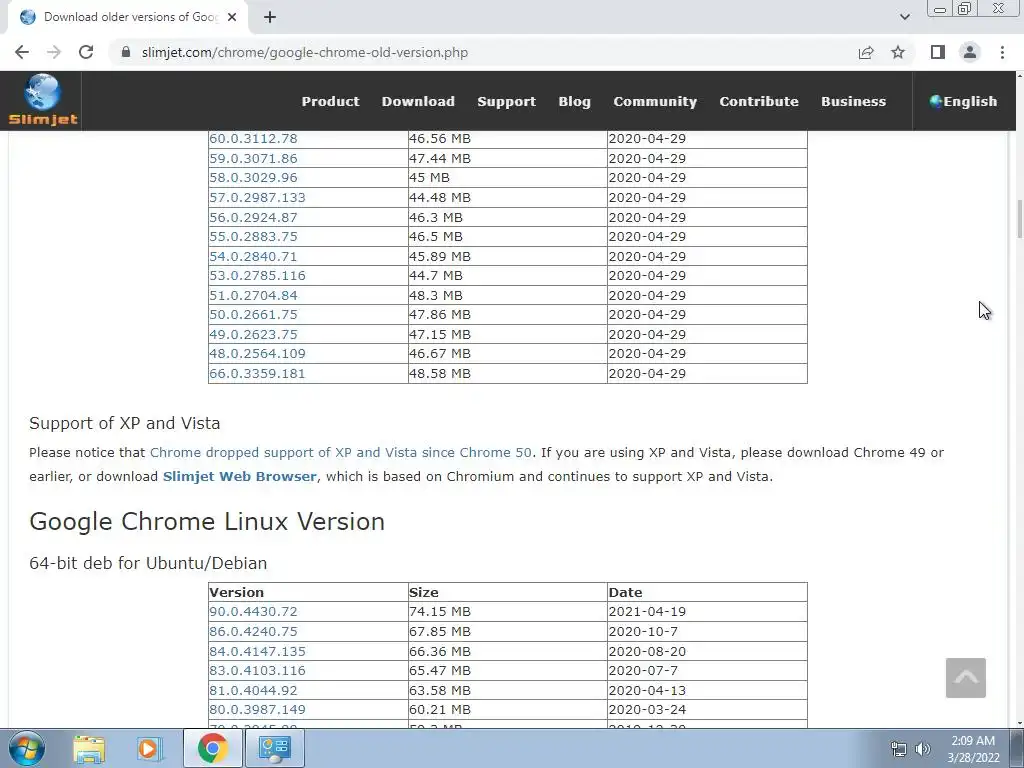Screen dimensions: 1024x768
Task: Launch Windows Media Player from taskbar
Action: click(150, 748)
